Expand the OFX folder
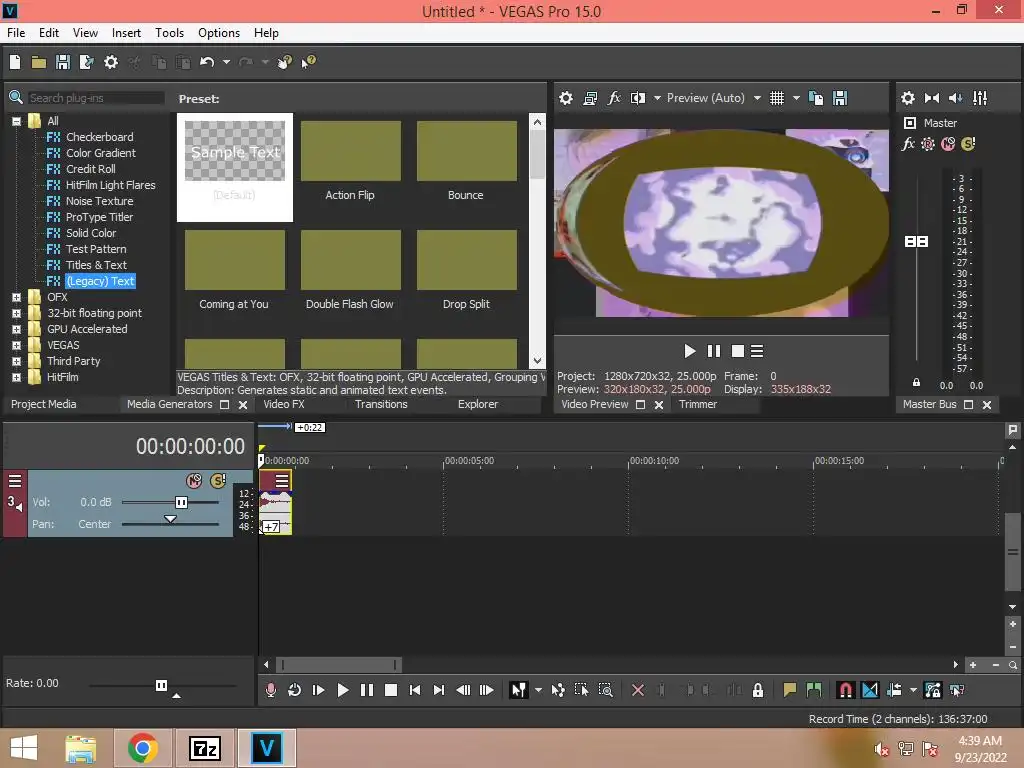The height and width of the screenshot is (768, 1024). coord(16,297)
